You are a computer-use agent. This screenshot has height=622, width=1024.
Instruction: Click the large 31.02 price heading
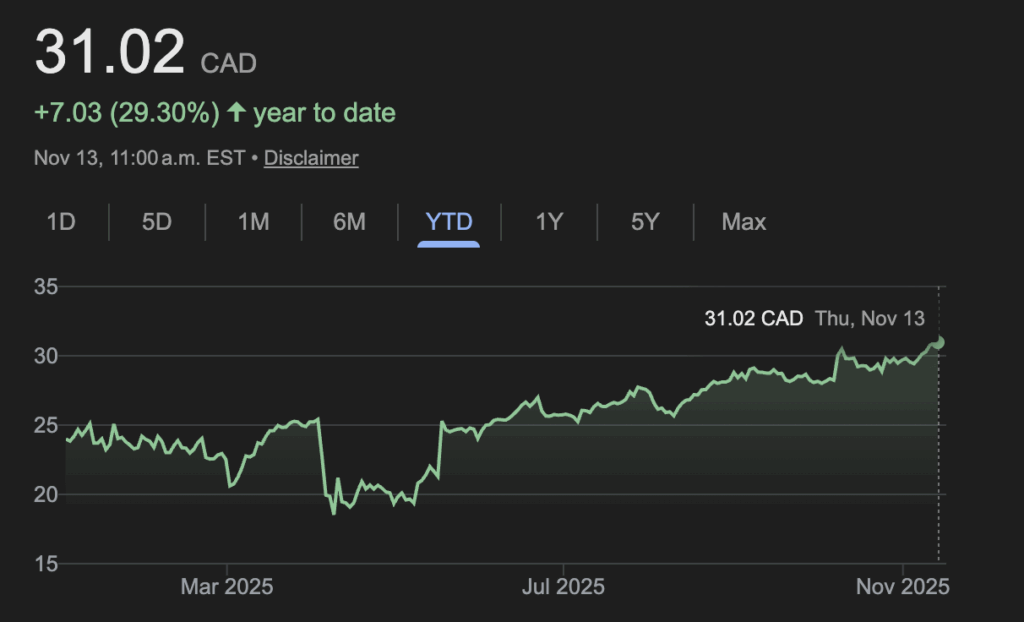coord(110,52)
